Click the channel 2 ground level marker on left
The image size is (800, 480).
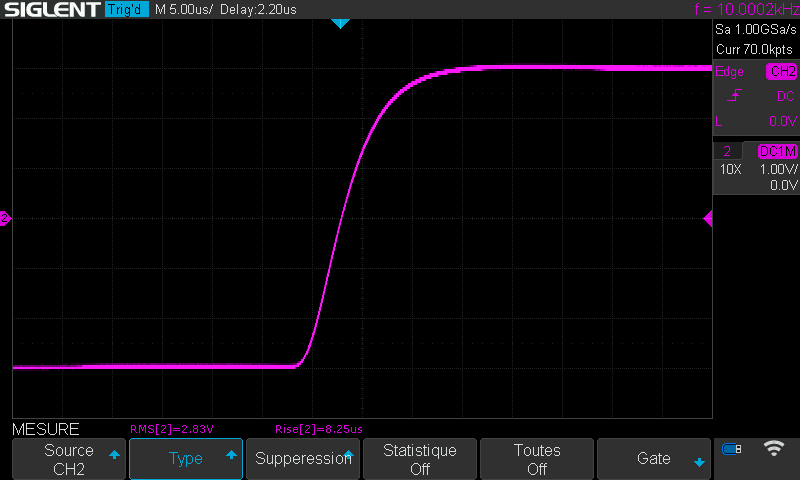pyautogui.click(x=5, y=218)
